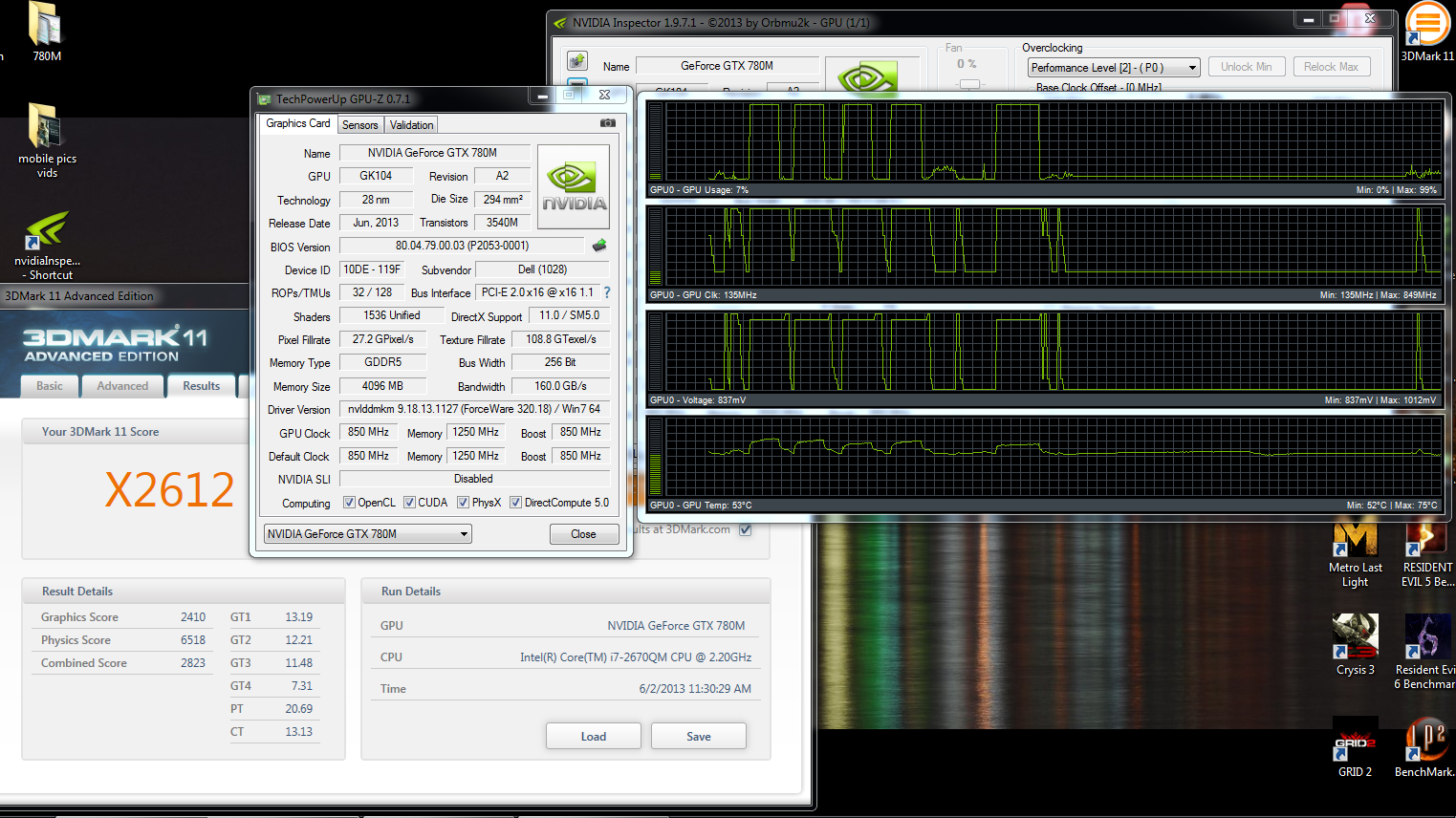
Task: Open the Basic tab in 3DMark 11
Action: tap(50, 386)
